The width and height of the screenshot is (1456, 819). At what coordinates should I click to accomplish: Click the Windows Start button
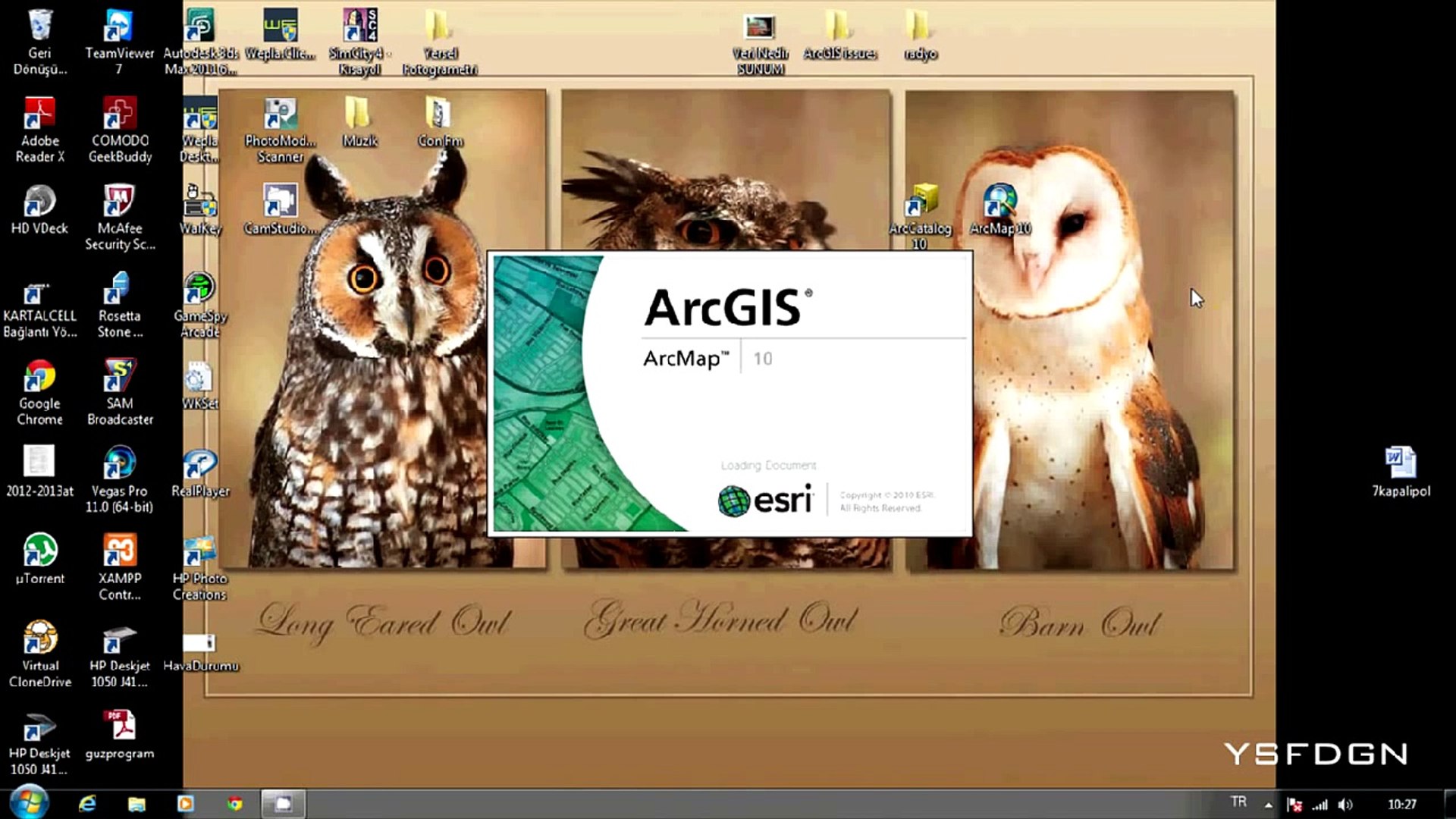click(29, 802)
